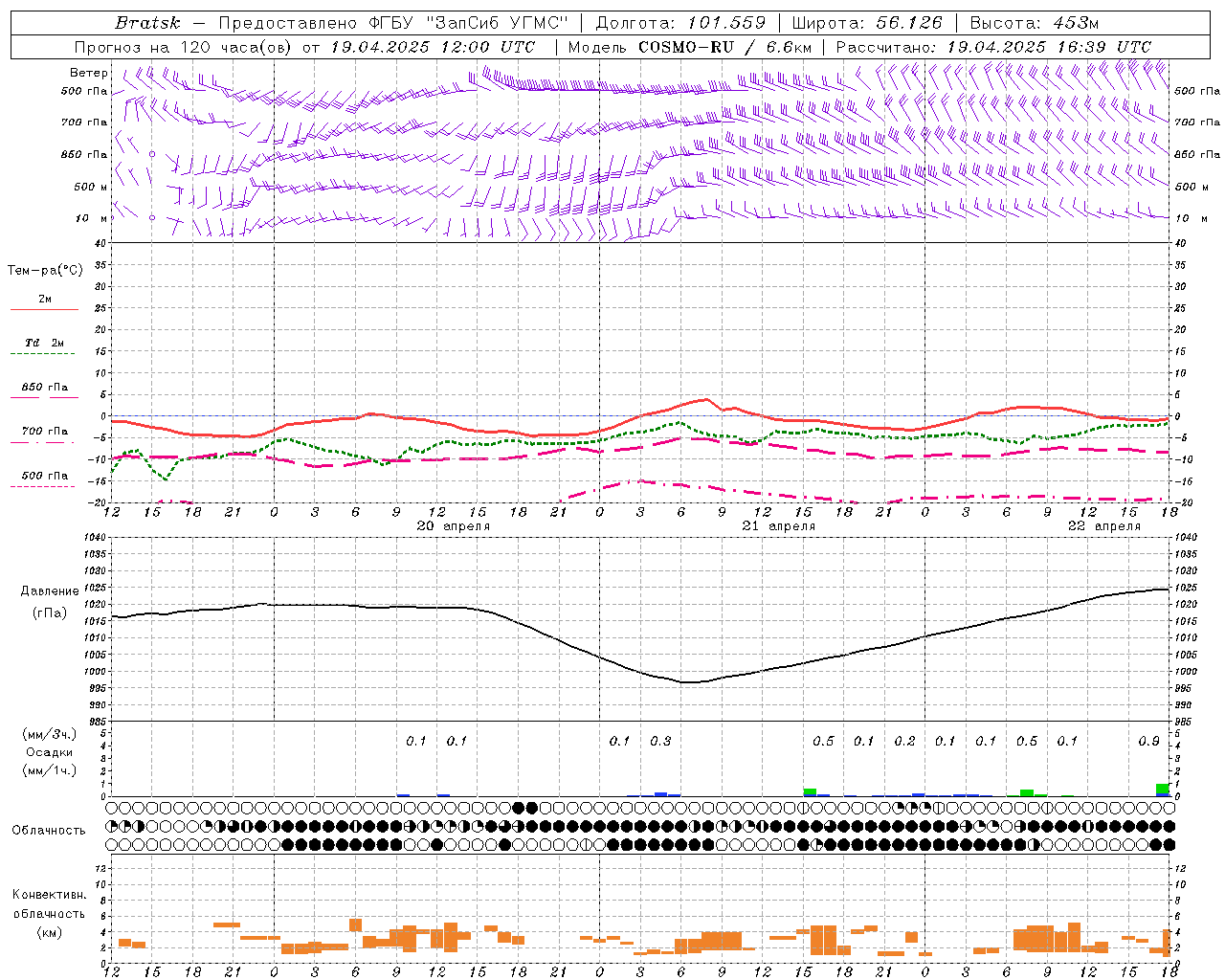The image size is (1225, 980).
Task: Click the 10 м wind level label on left
Action: pos(92,218)
